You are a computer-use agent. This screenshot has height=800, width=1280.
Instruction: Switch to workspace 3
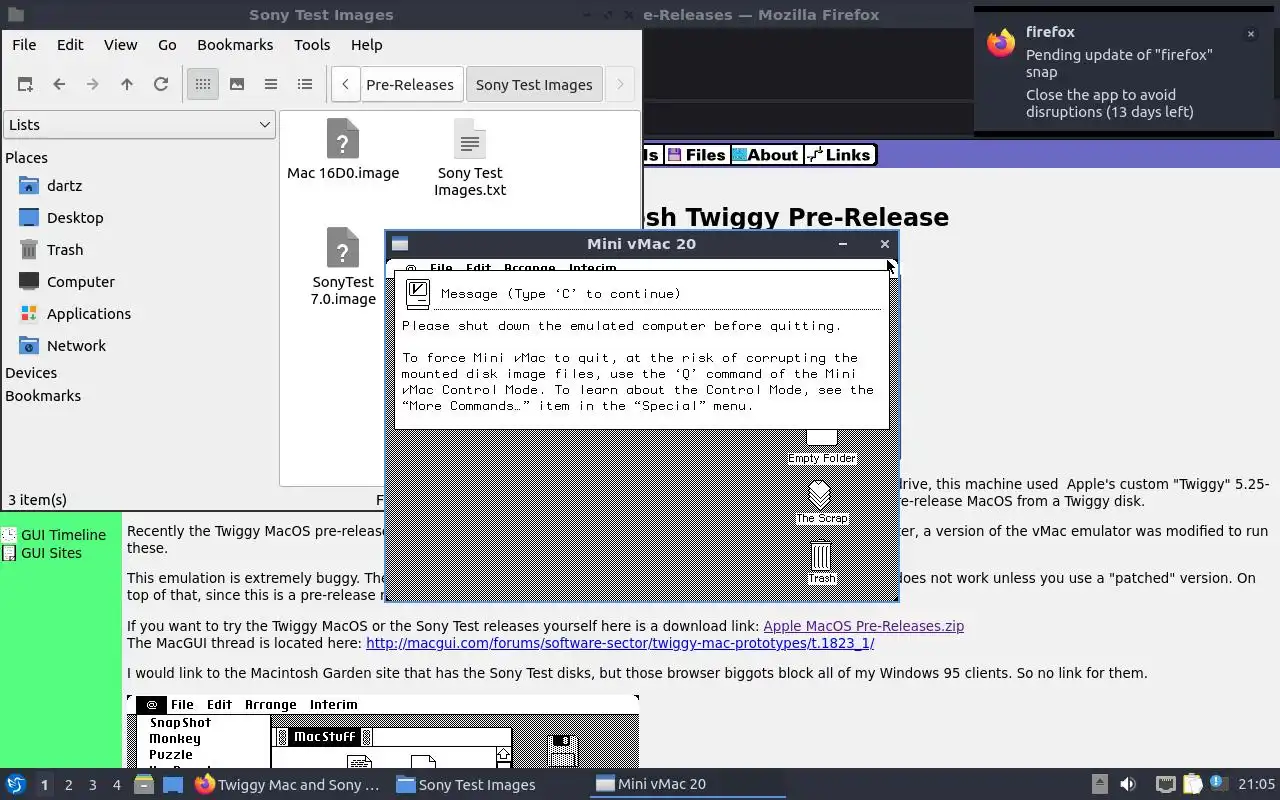click(x=92, y=785)
